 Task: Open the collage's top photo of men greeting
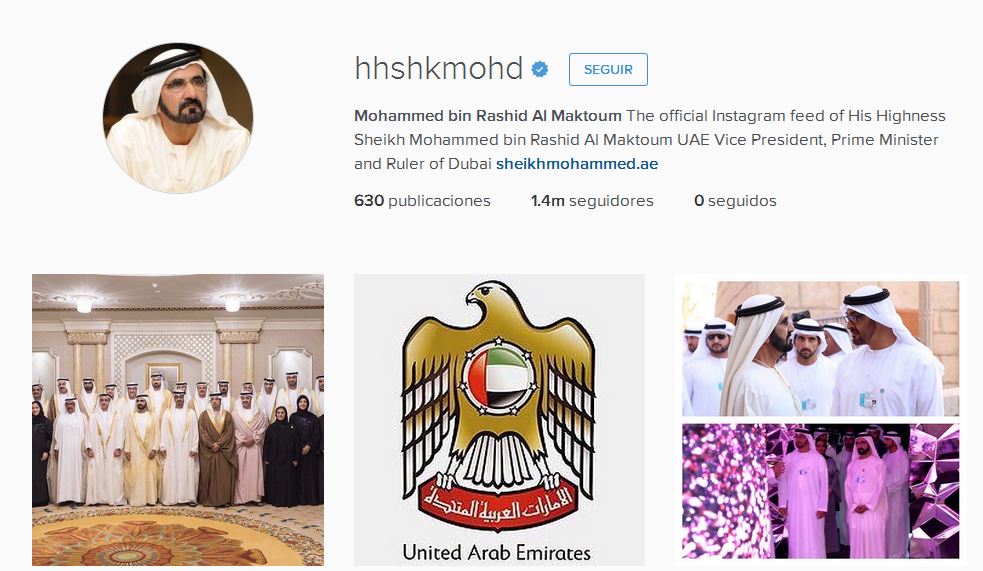tap(821, 348)
